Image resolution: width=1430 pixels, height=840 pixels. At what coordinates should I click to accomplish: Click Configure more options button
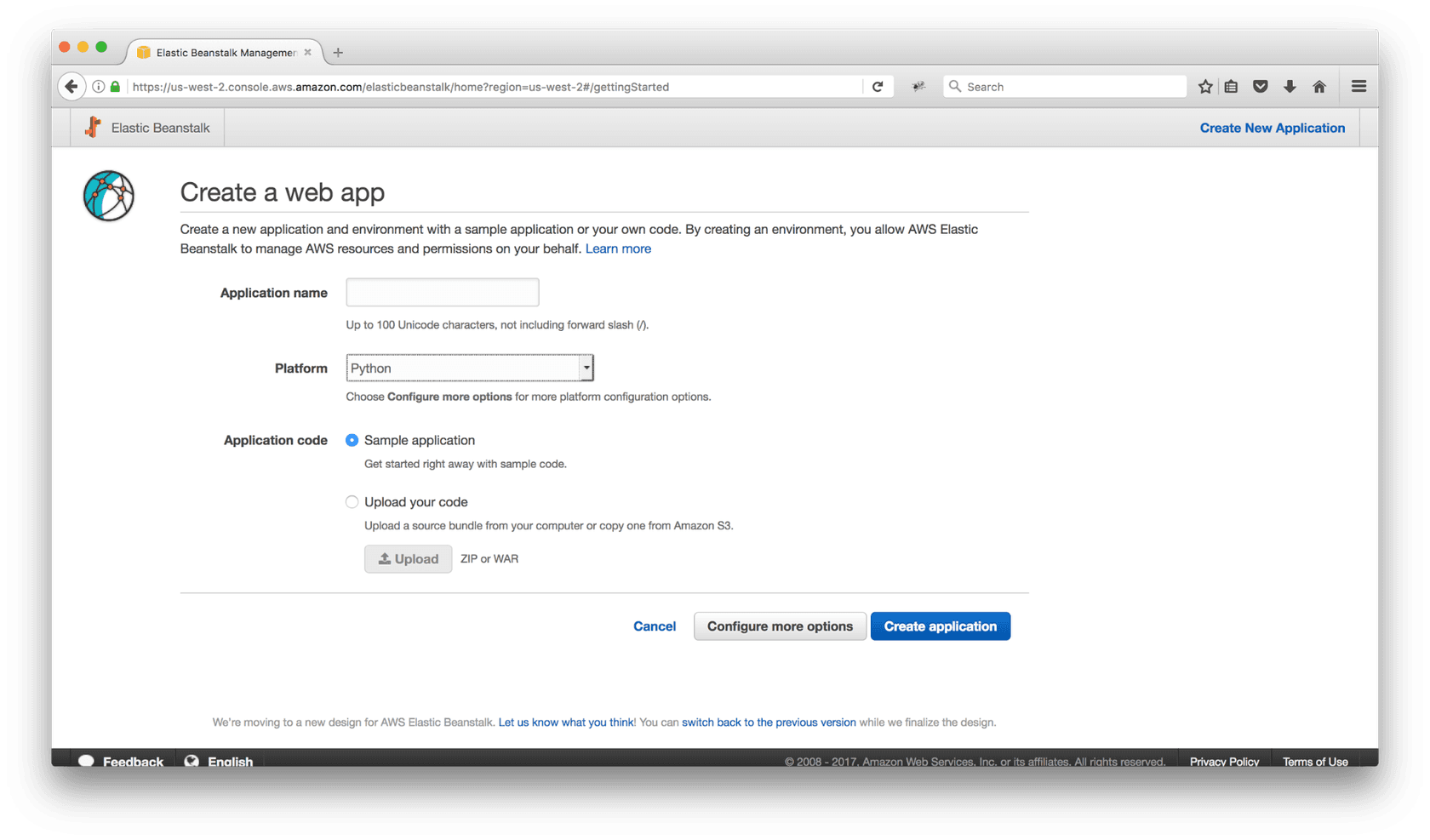[780, 626]
